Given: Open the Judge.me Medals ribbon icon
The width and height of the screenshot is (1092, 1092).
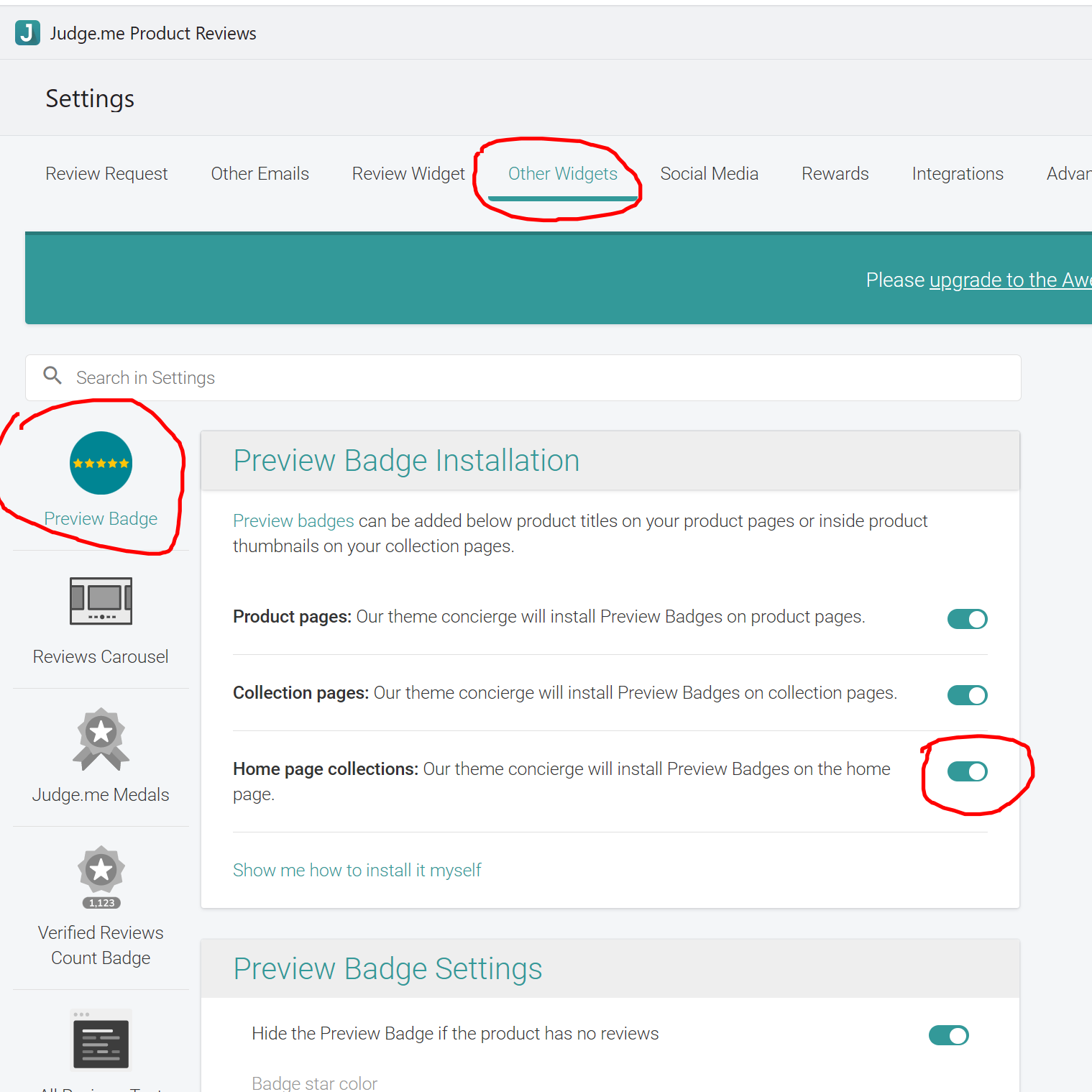Looking at the screenshot, I should click(x=101, y=739).
